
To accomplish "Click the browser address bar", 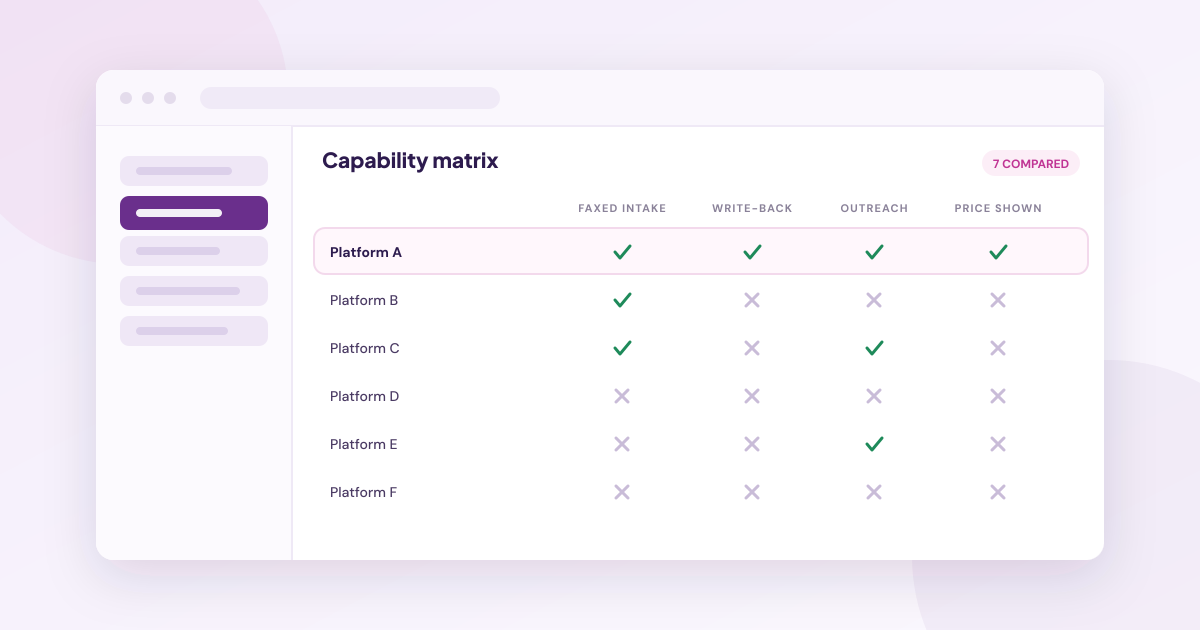I will pos(350,98).
